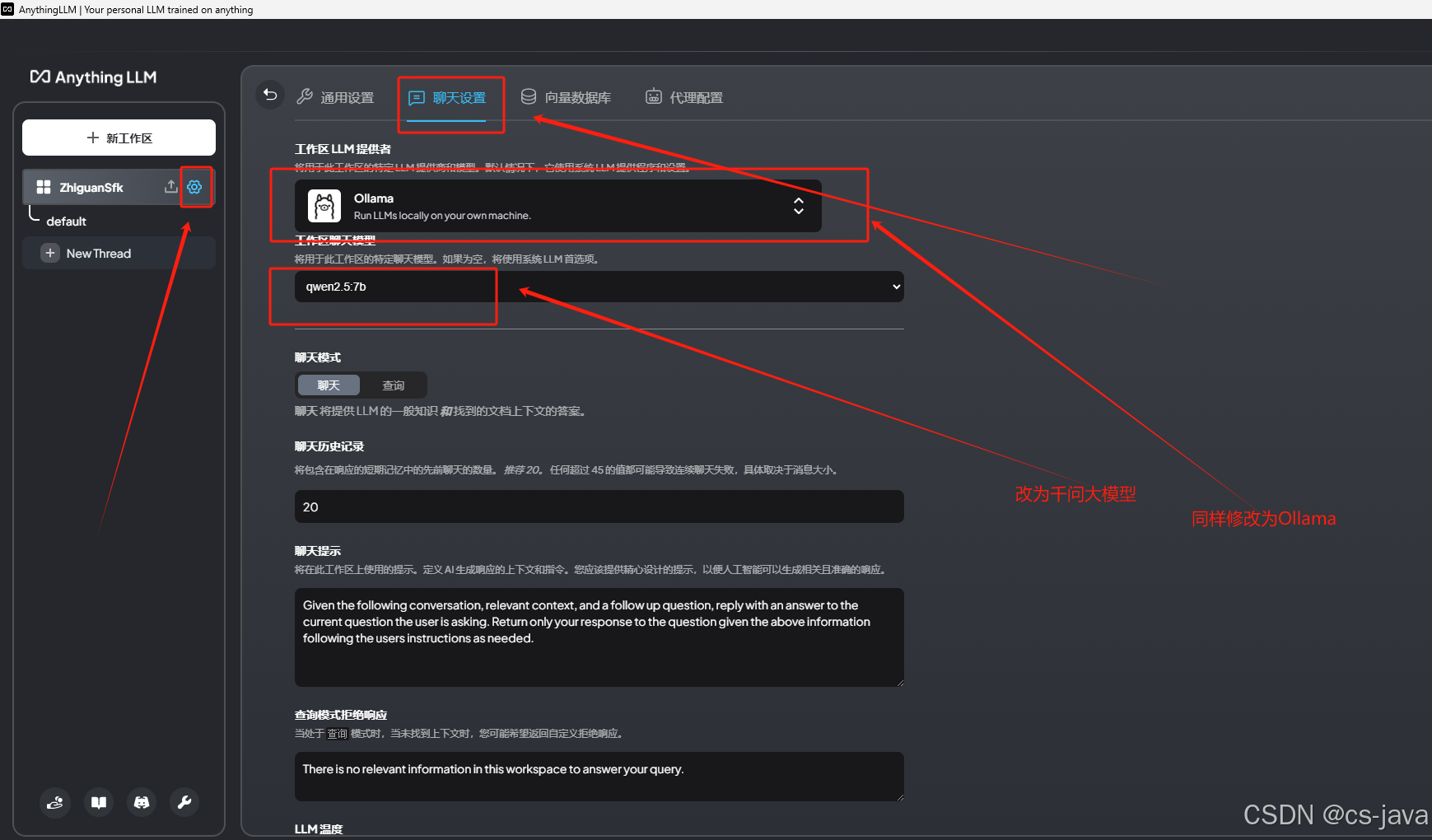Click the query refusal response text area
Viewport: 1432px width, 840px height.
[599, 777]
